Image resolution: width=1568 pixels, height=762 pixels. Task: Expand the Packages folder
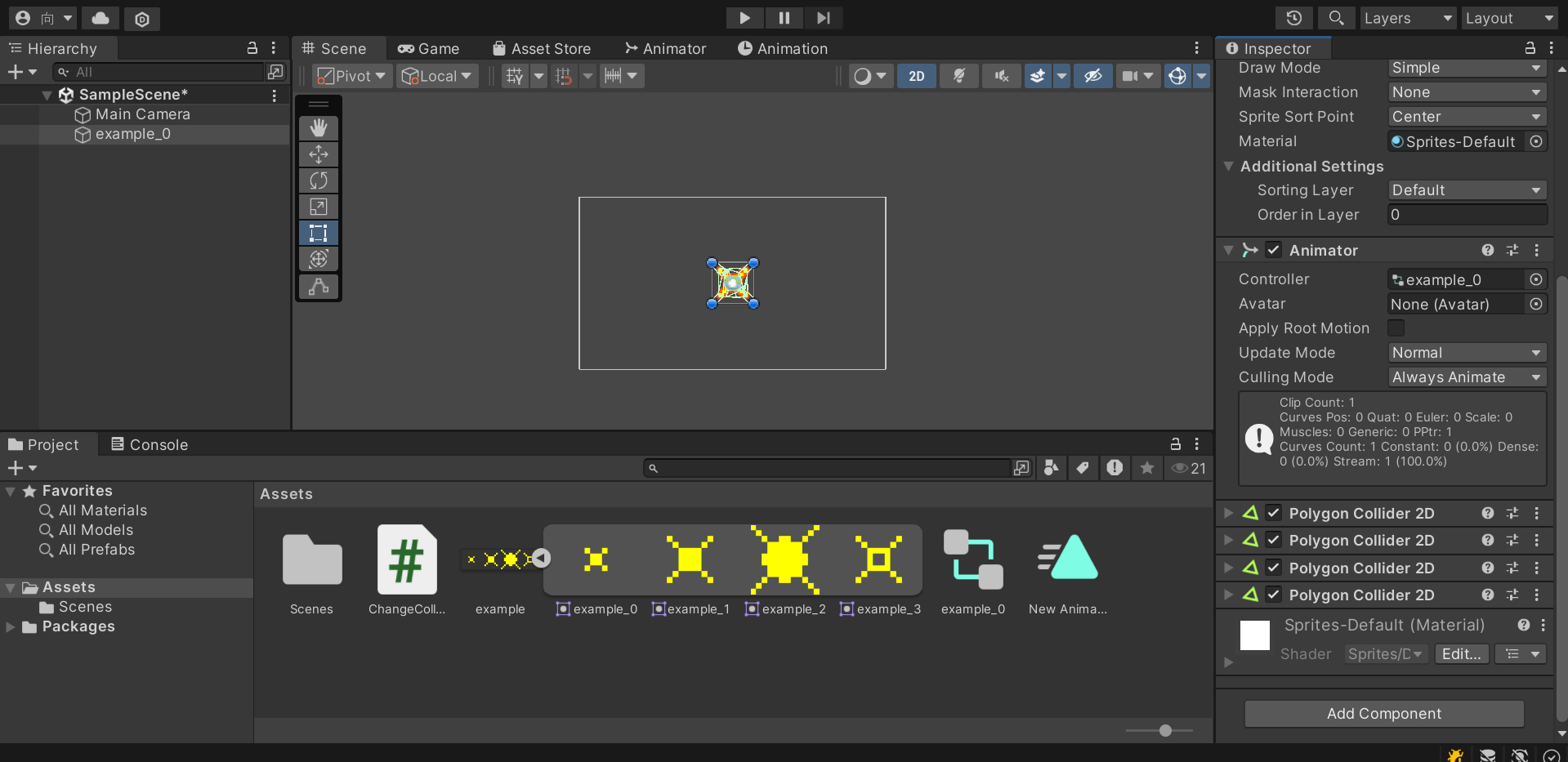pyautogui.click(x=11, y=626)
